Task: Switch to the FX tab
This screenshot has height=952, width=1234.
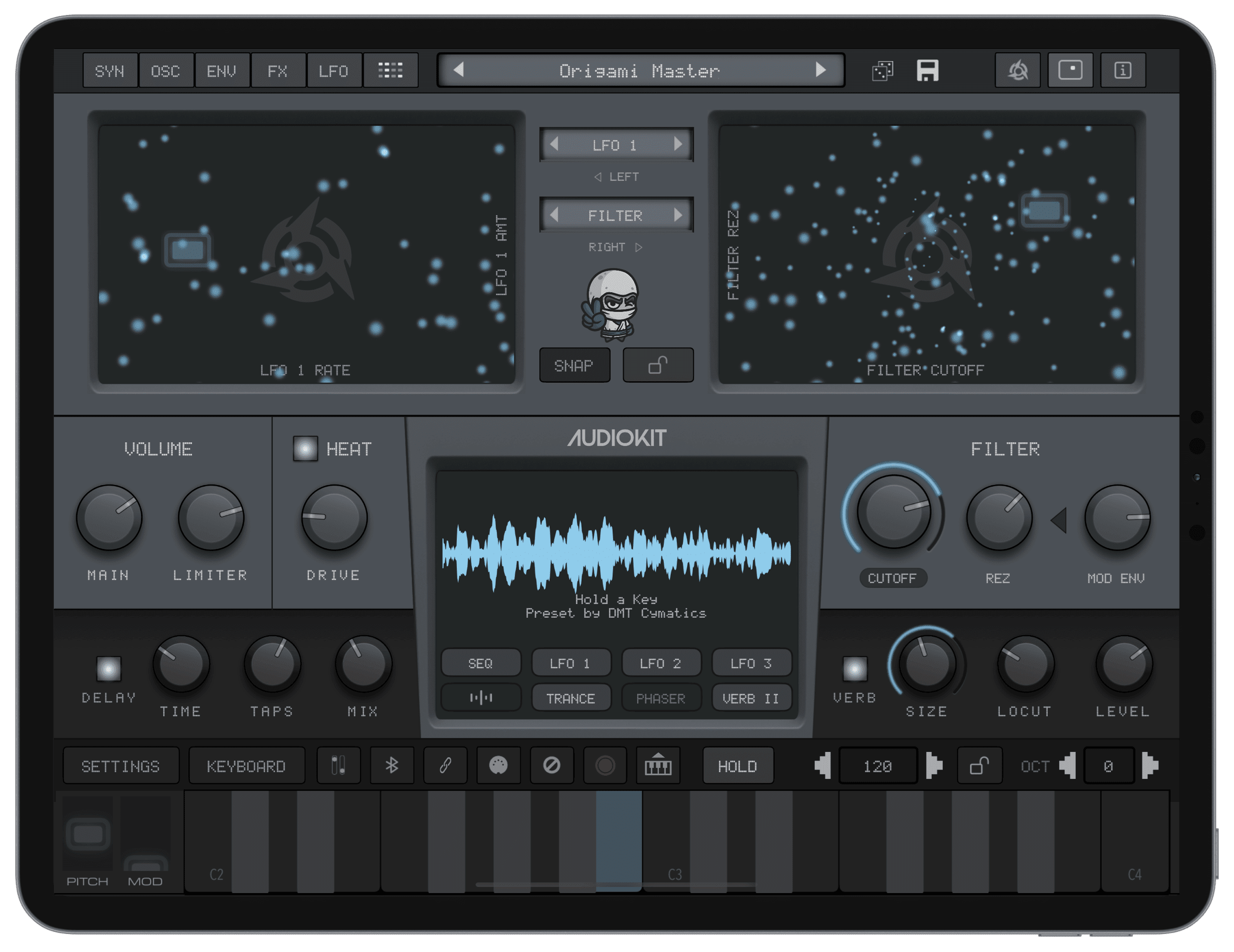Action: coord(278,71)
